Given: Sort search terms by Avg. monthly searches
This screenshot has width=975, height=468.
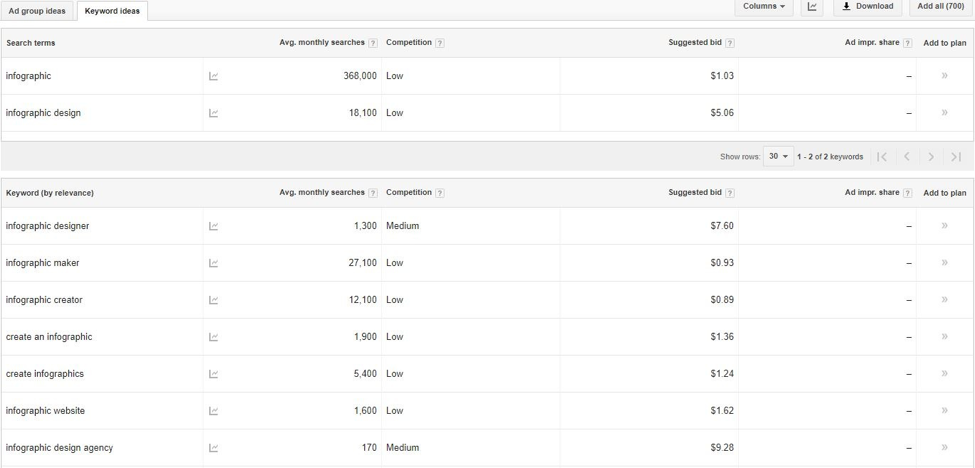Looking at the screenshot, I should (x=321, y=43).
